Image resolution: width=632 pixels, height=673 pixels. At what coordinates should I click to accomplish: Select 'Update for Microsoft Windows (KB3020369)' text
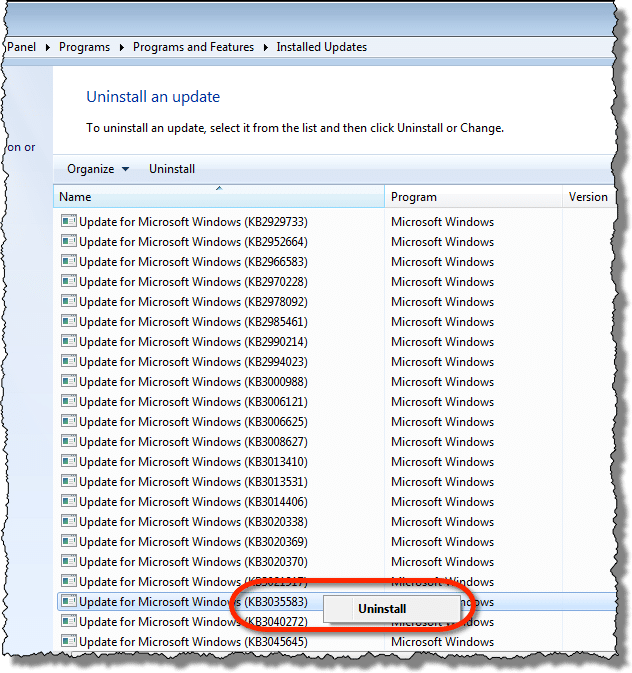pyautogui.click(x=193, y=542)
